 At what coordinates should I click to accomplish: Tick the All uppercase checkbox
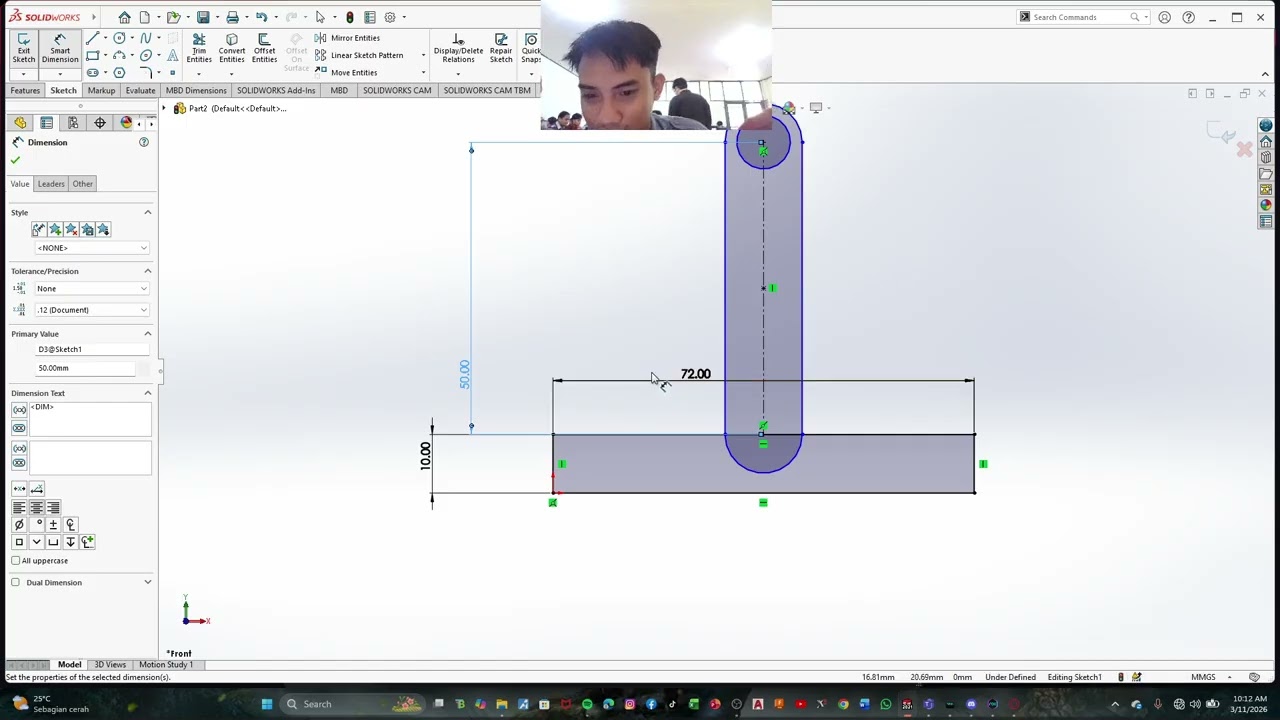(15, 560)
